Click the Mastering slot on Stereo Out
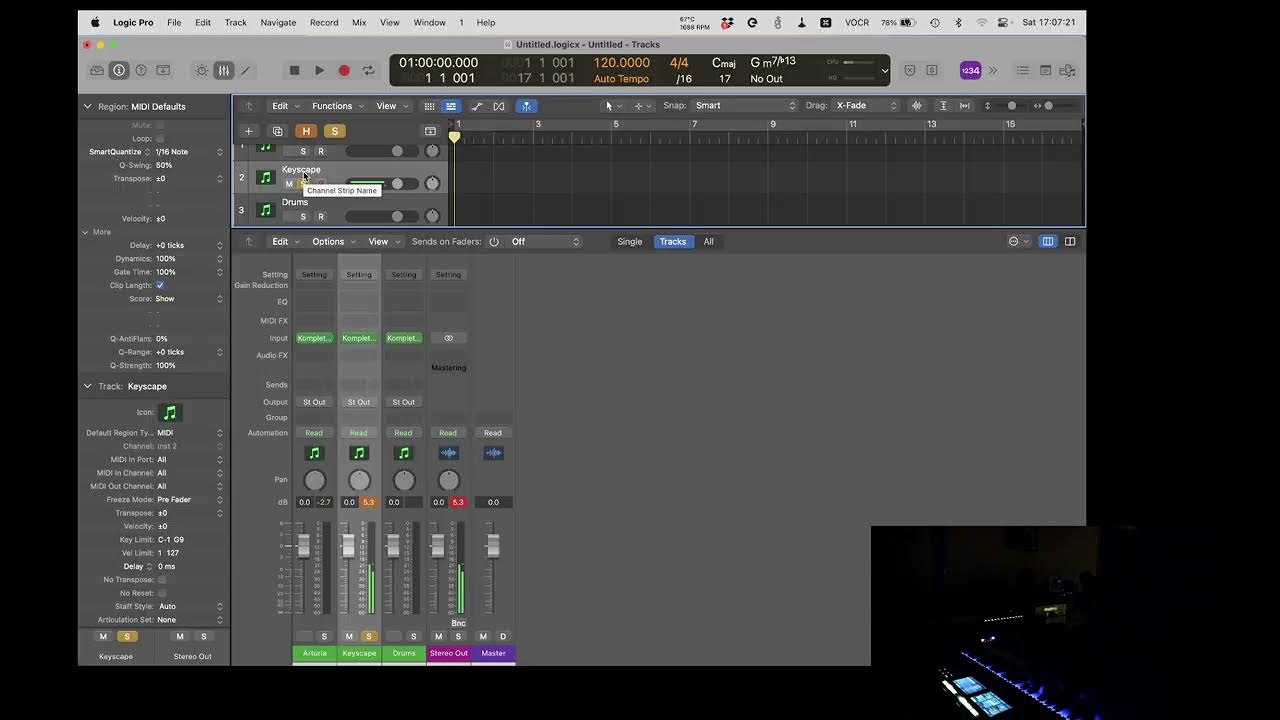 coord(448,368)
